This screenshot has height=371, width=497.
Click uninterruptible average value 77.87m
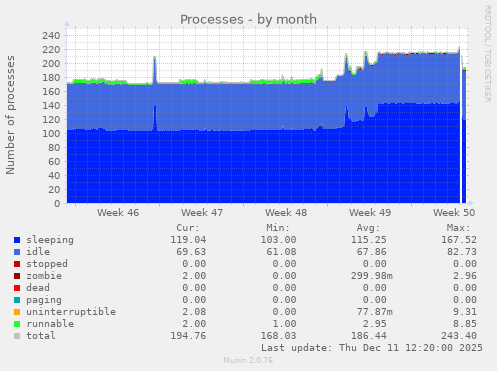pos(375,312)
